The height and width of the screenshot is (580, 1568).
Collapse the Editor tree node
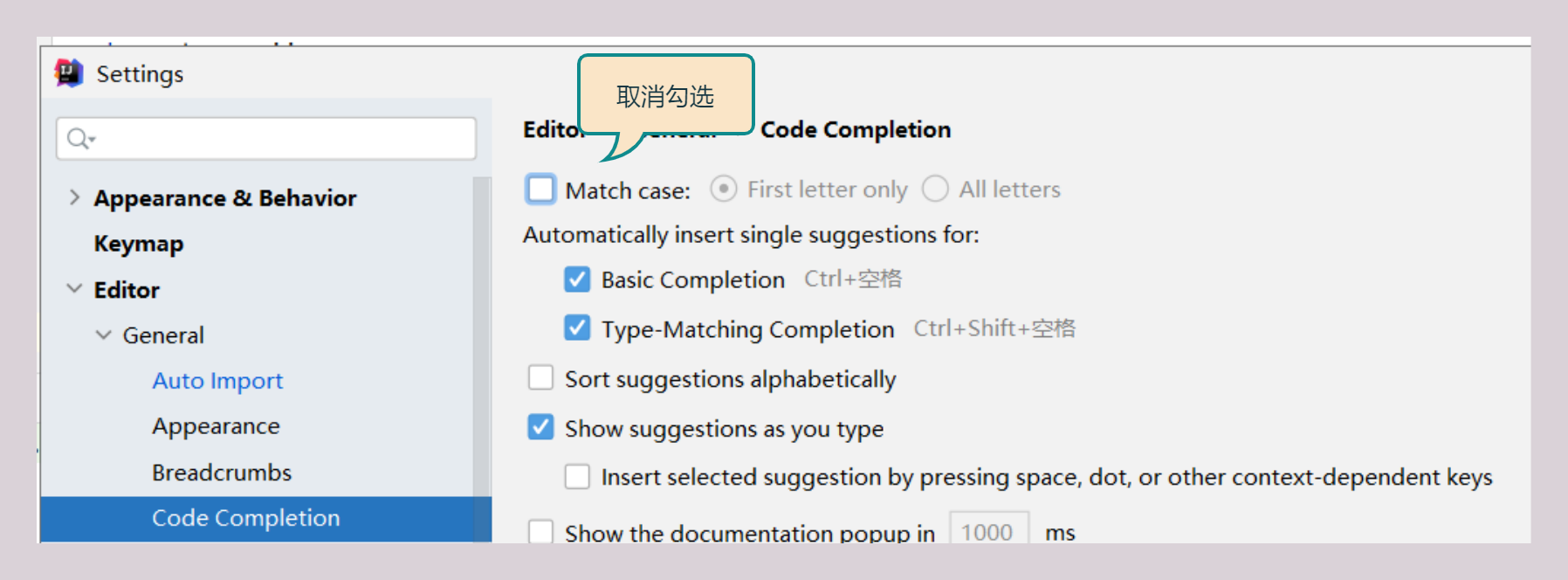[x=74, y=289]
